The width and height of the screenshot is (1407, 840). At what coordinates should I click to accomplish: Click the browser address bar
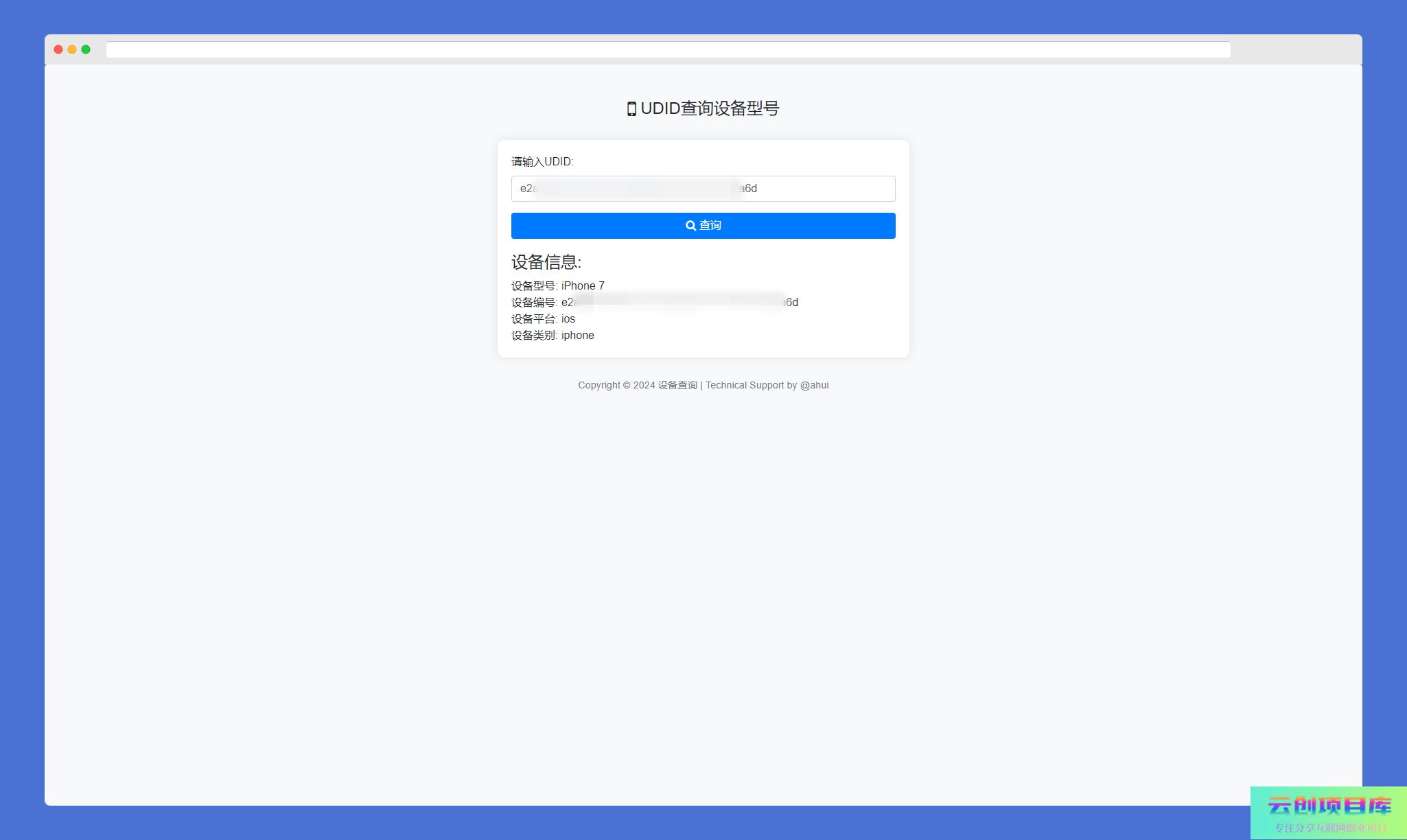click(x=668, y=50)
